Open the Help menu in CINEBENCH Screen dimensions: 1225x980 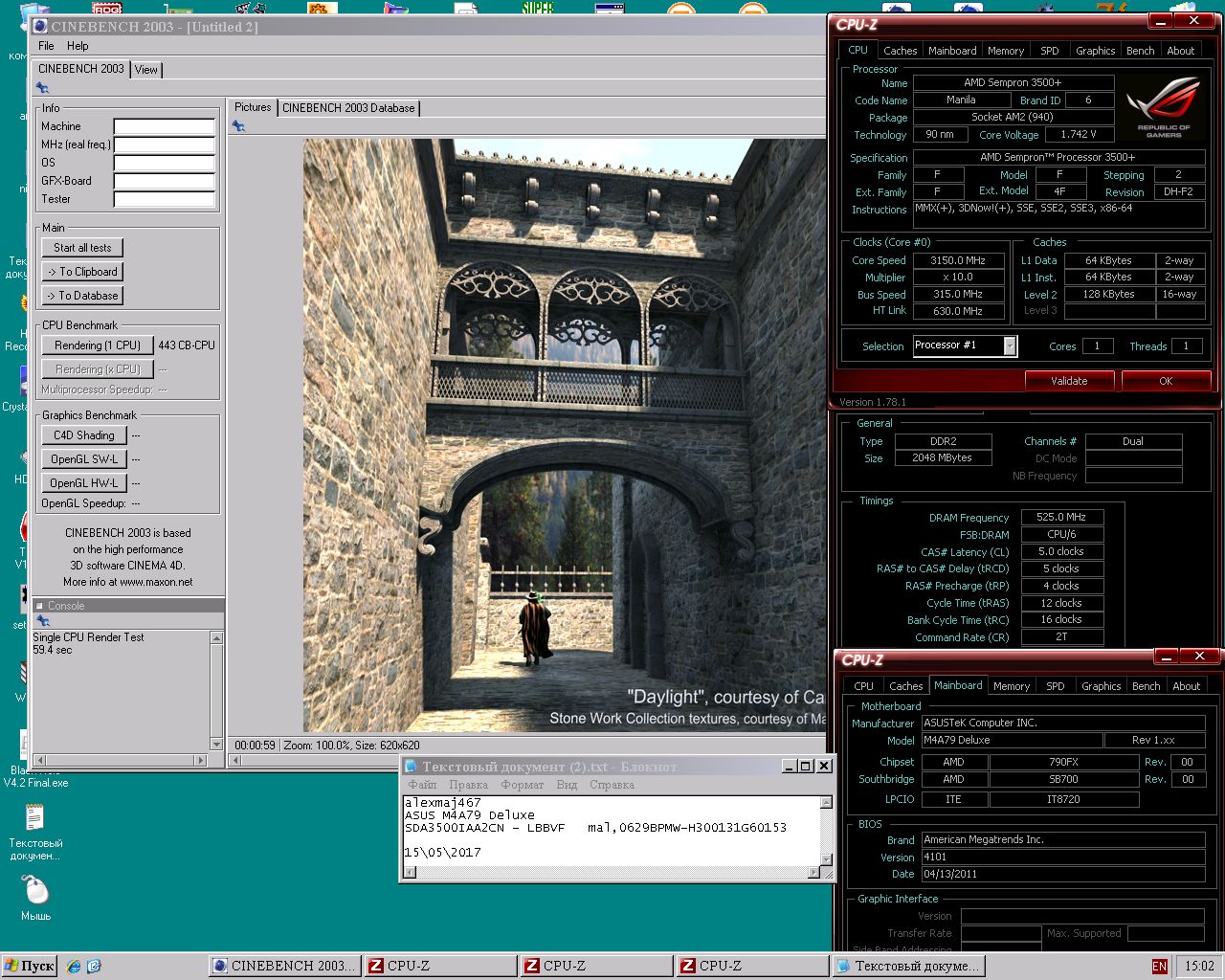[x=78, y=46]
